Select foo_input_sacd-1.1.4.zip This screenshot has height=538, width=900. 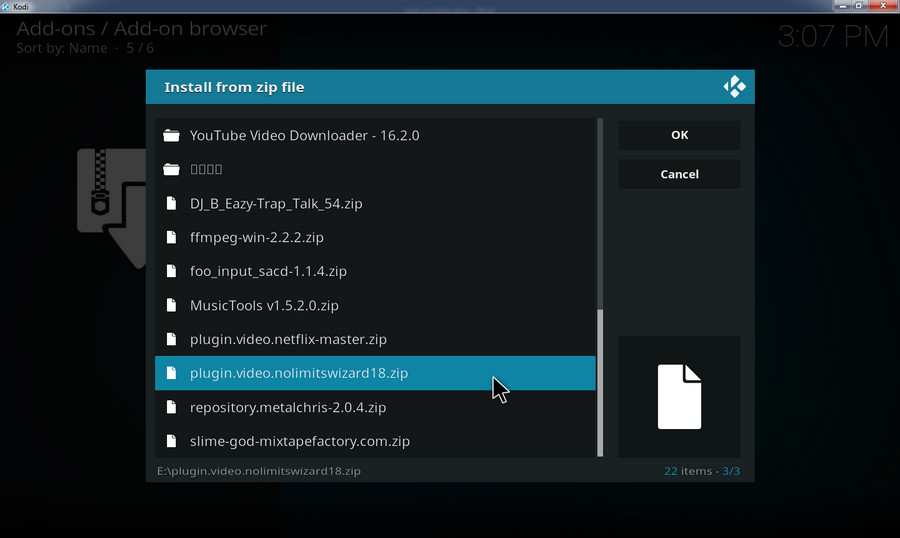(x=375, y=271)
